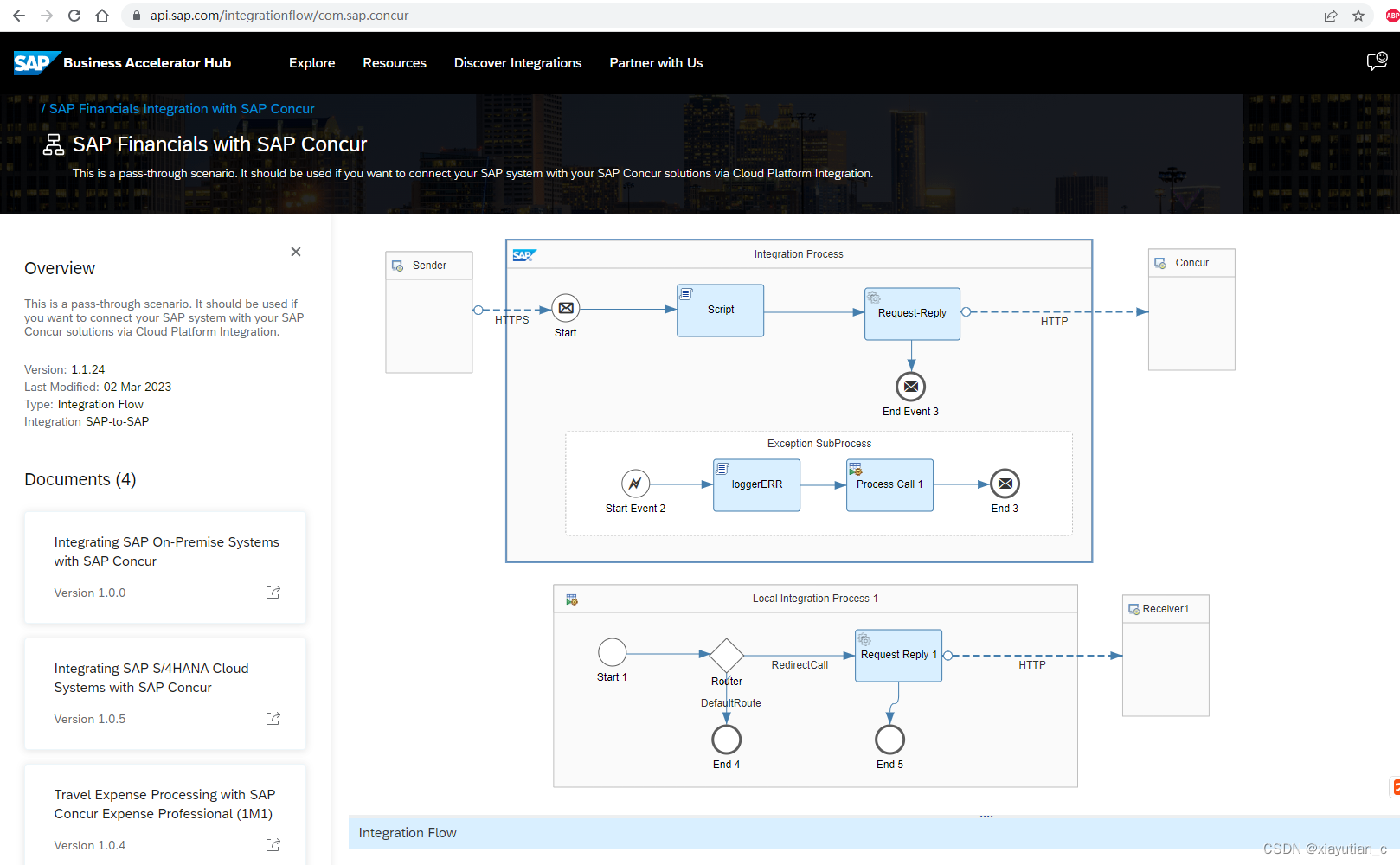Click the Documents (4) heading
Screen dimensions: 1400x865
80,479
